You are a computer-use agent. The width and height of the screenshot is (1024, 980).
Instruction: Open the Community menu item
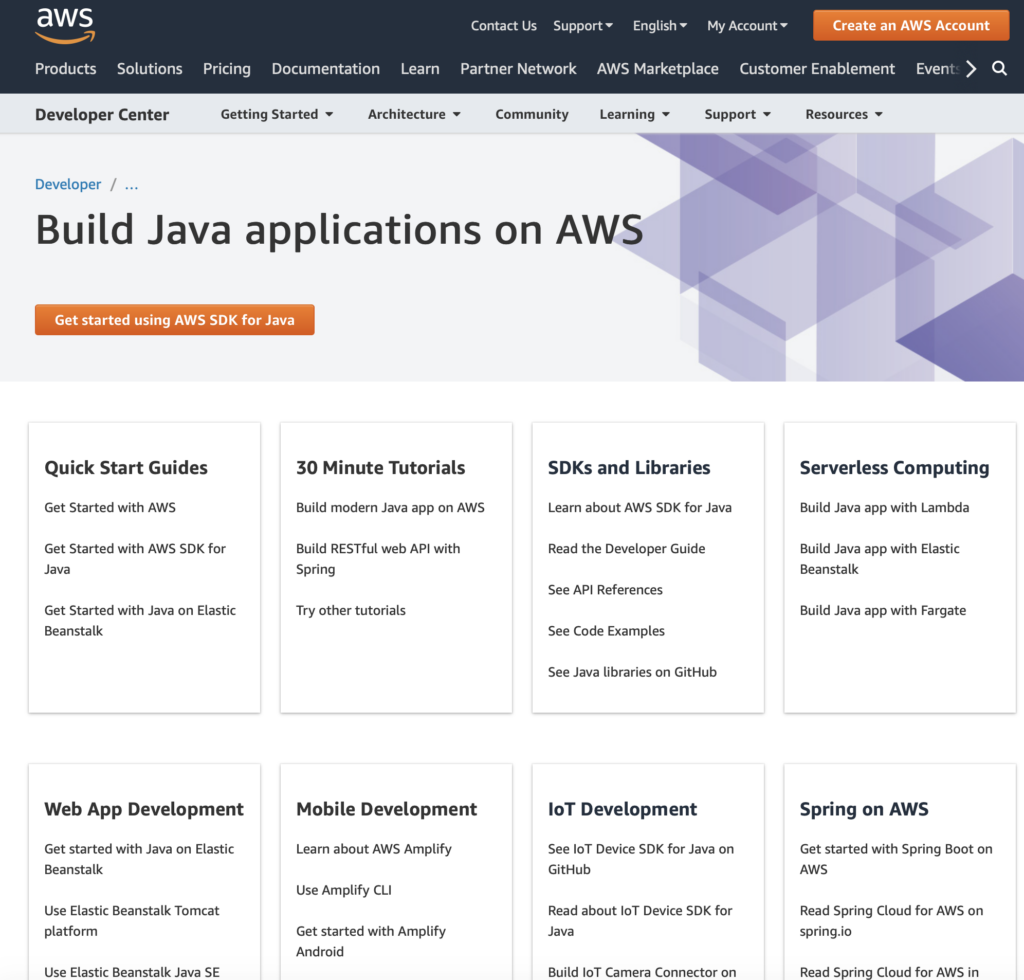pyautogui.click(x=532, y=114)
